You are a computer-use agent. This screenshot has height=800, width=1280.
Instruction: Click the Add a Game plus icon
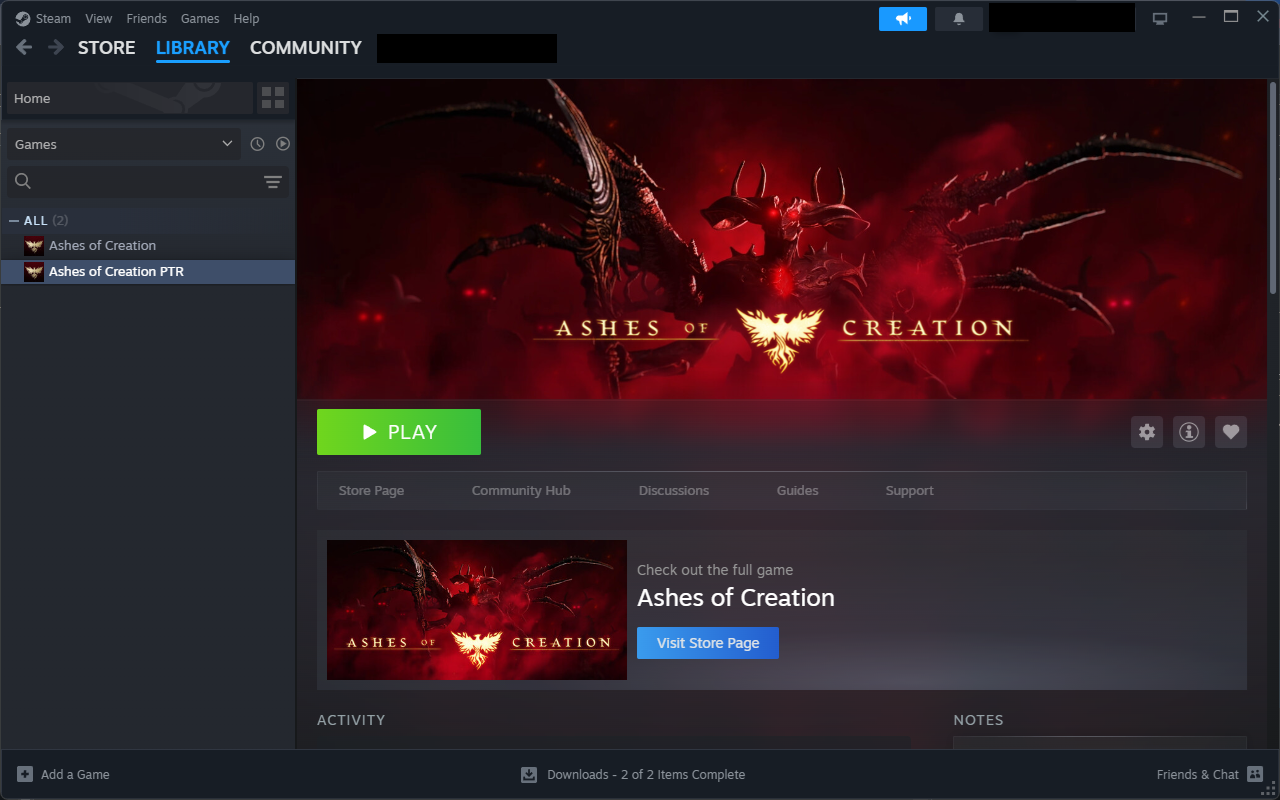click(25, 774)
